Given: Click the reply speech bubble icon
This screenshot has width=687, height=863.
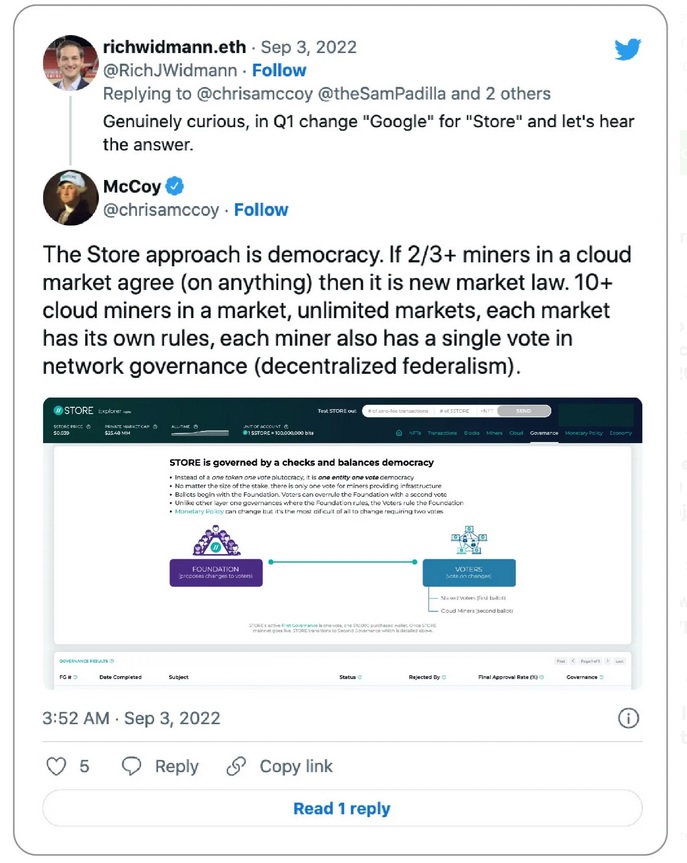Looking at the screenshot, I should point(131,766).
